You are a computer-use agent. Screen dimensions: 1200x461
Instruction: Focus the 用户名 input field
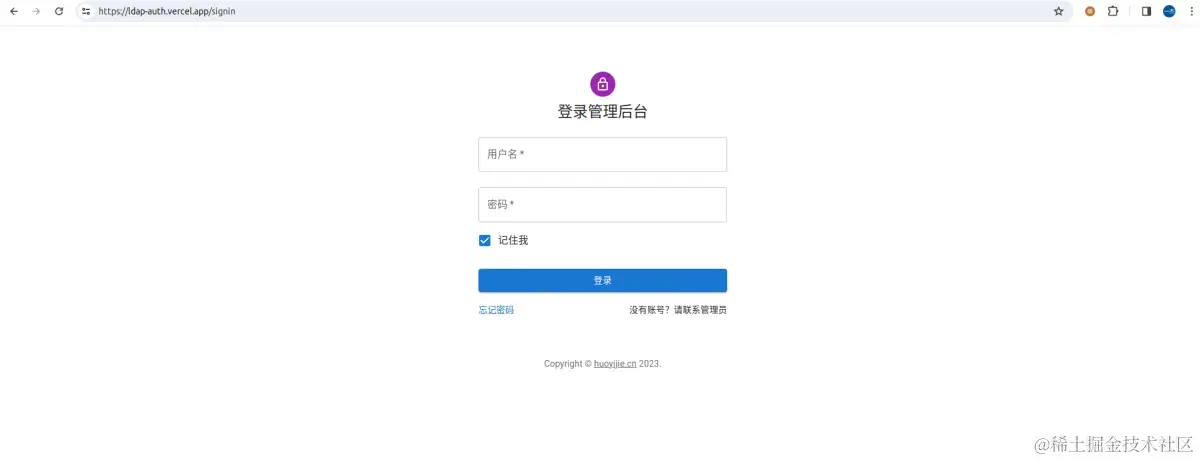point(602,154)
